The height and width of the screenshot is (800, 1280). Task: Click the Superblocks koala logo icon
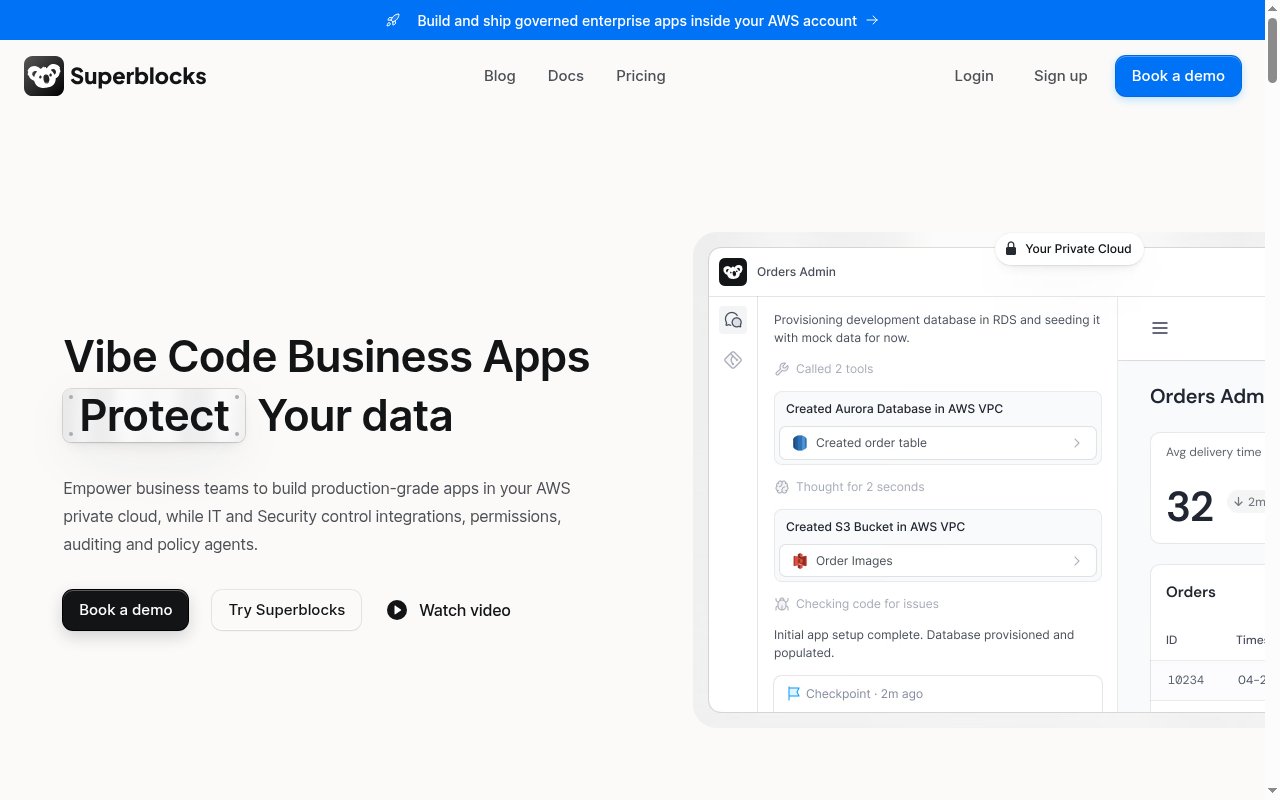(x=44, y=76)
